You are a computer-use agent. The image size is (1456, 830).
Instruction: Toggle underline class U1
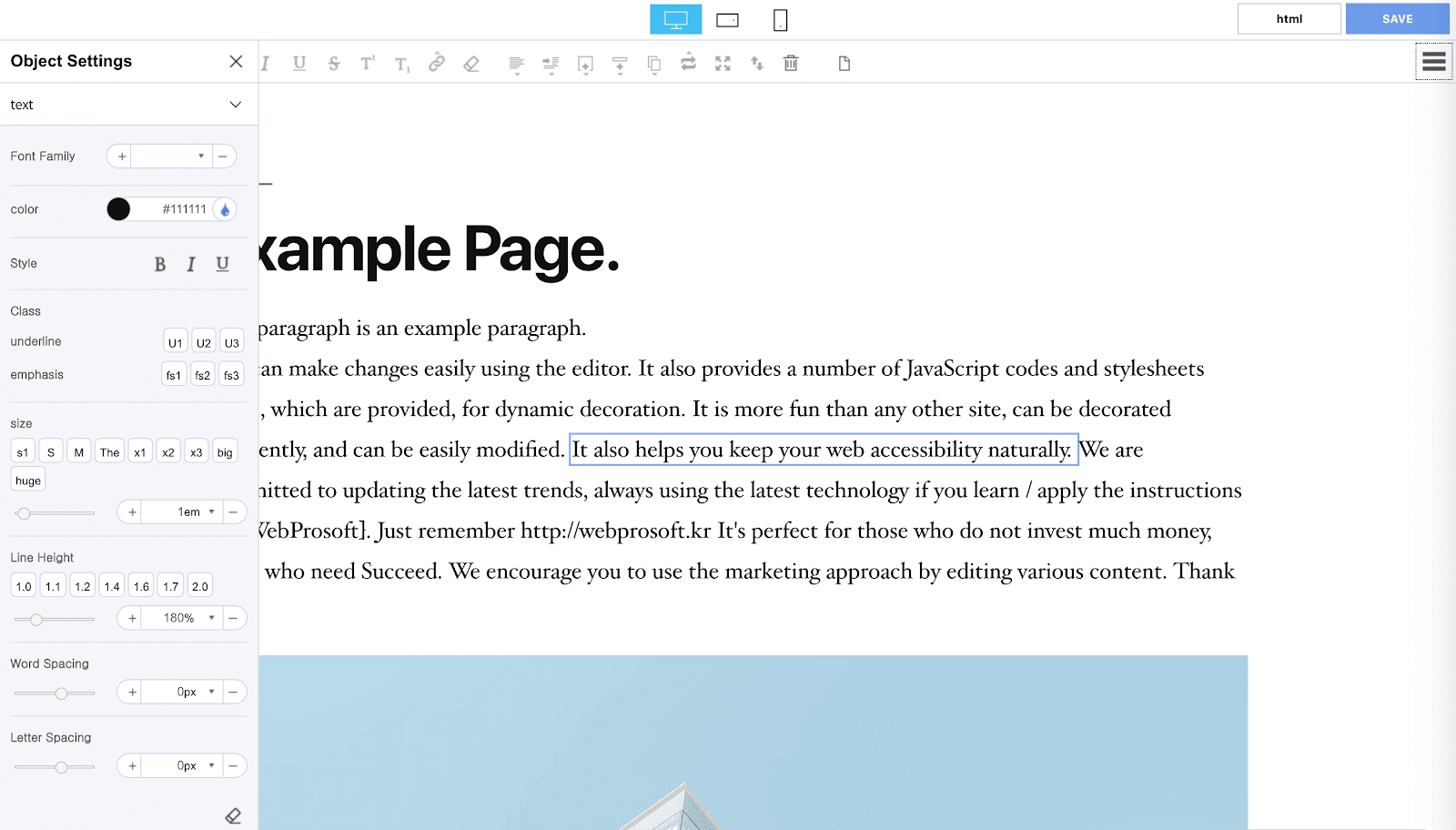(x=176, y=342)
